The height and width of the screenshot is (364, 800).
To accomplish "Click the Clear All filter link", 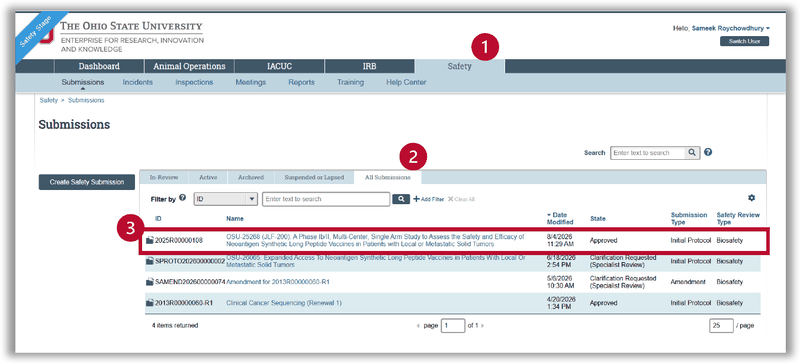I will coord(461,199).
